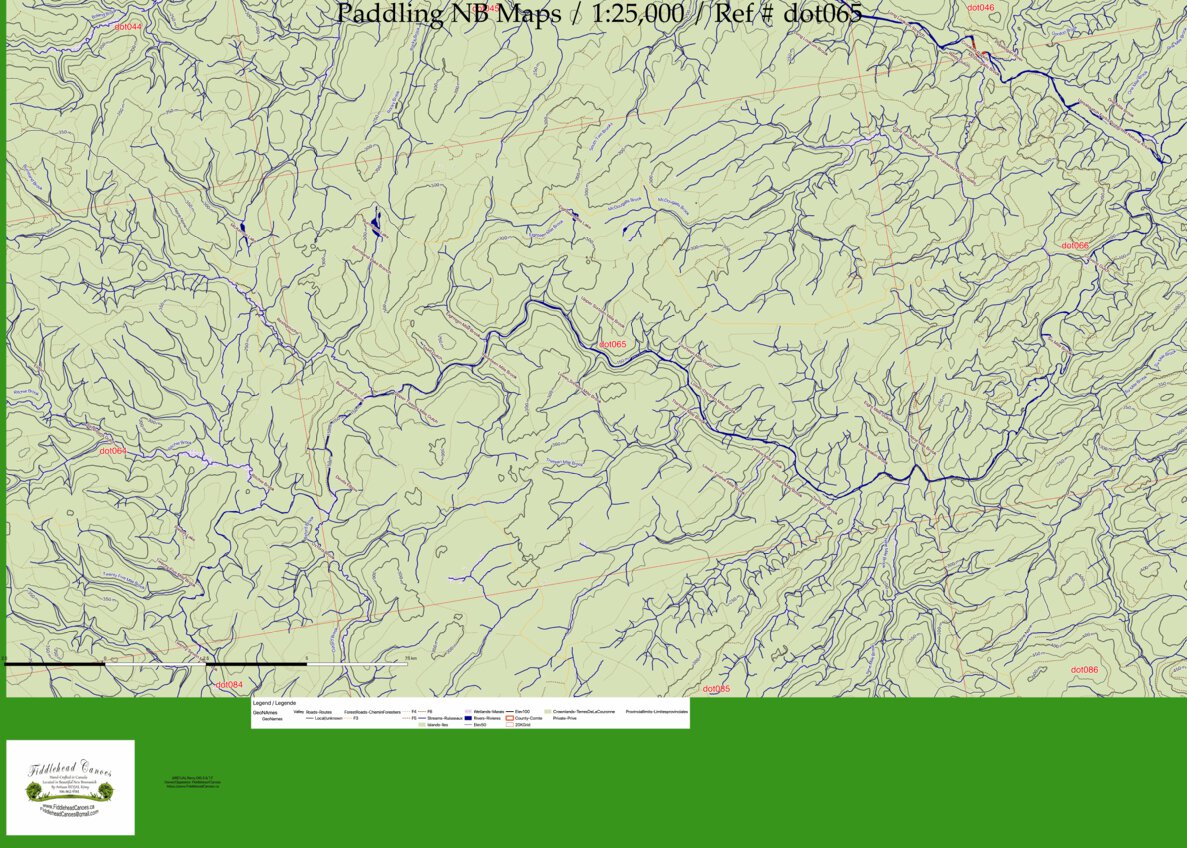Click the County-Comte legend swatch

tap(509, 718)
